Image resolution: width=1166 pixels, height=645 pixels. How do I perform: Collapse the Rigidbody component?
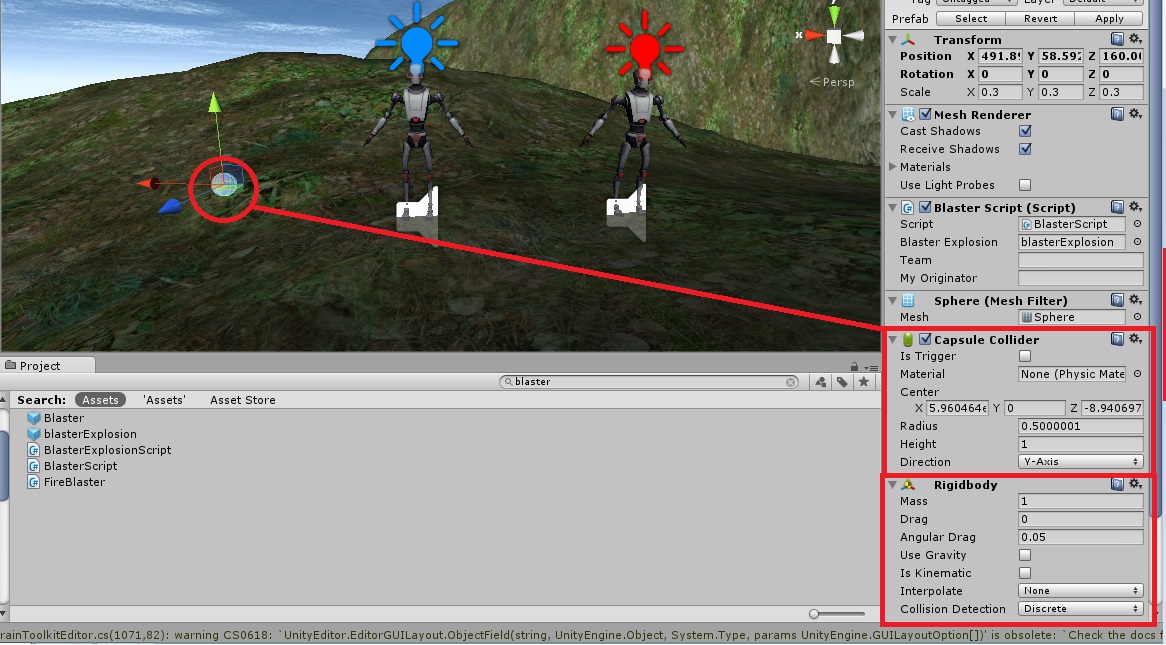(892, 484)
